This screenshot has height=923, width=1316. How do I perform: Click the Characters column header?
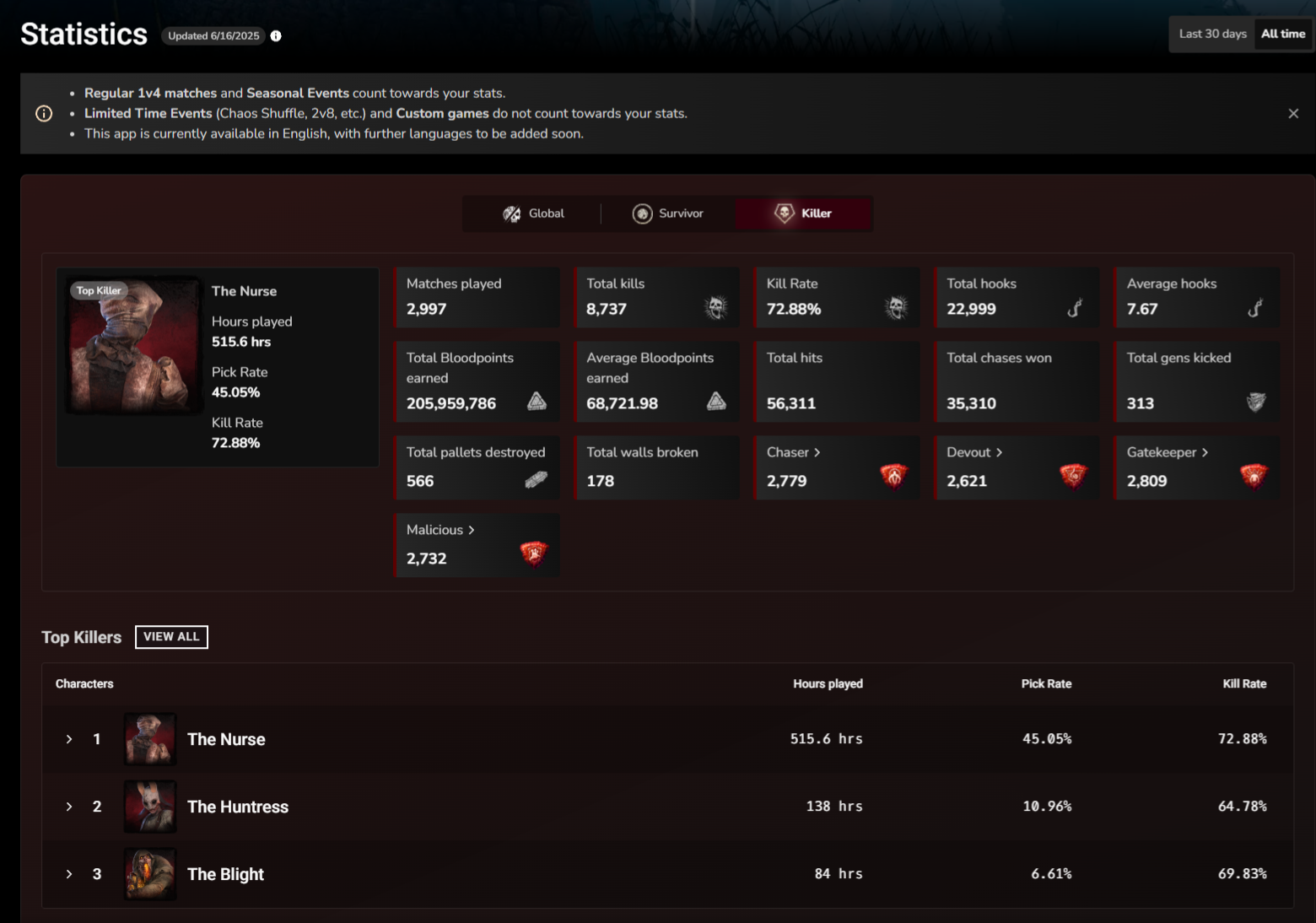click(84, 683)
